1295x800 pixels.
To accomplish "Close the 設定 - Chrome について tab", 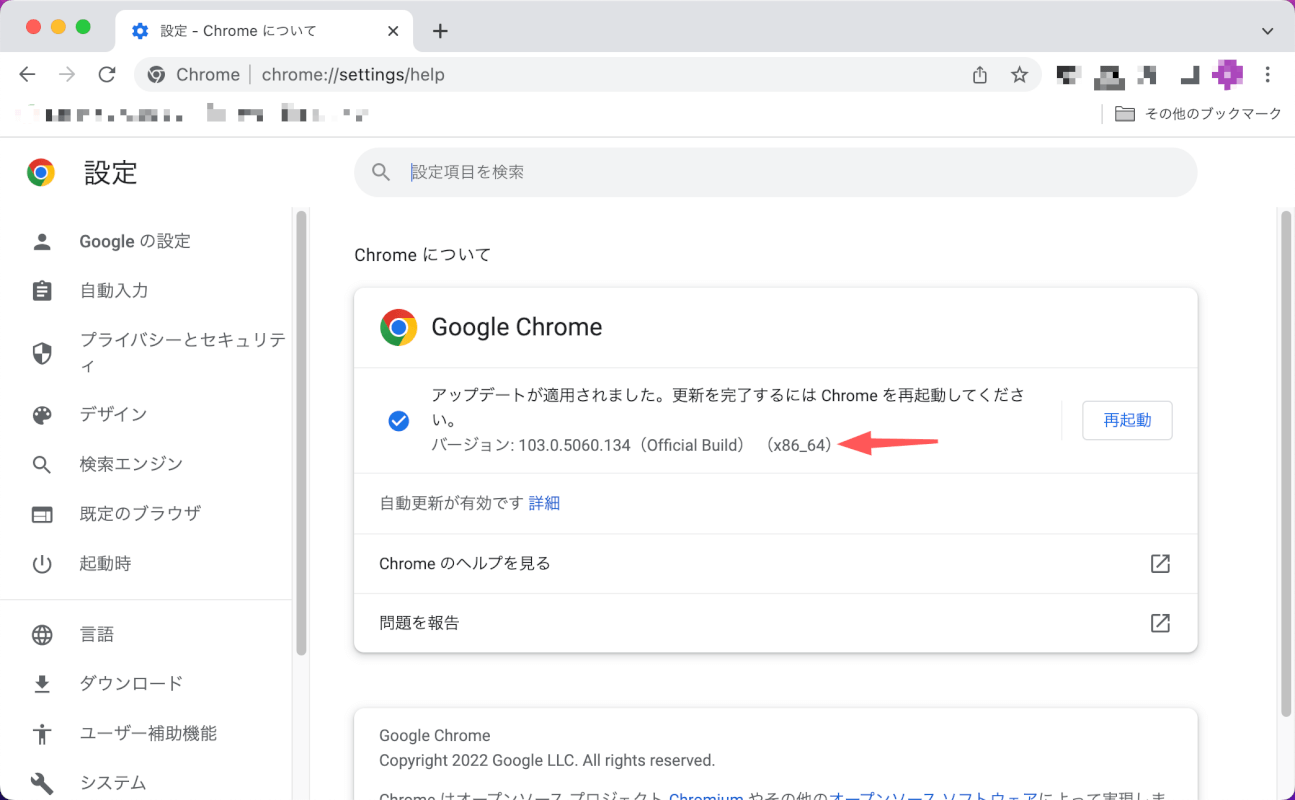I will click(393, 31).
